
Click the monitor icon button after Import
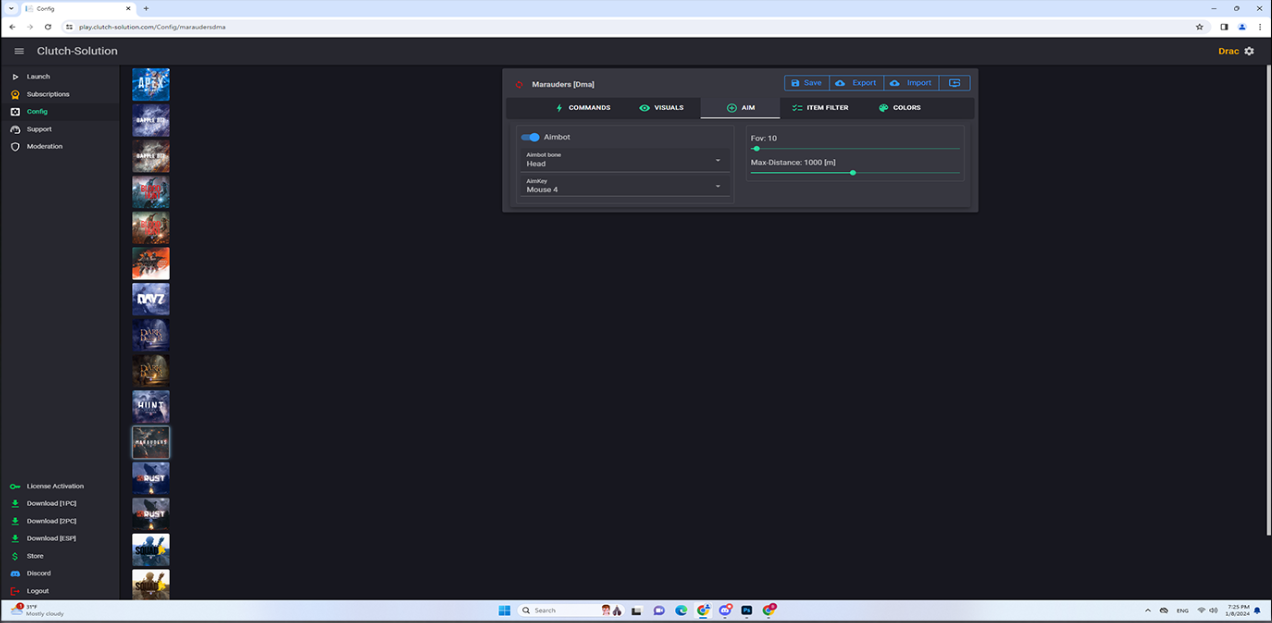pyautogui.click(x=954, y=83)
